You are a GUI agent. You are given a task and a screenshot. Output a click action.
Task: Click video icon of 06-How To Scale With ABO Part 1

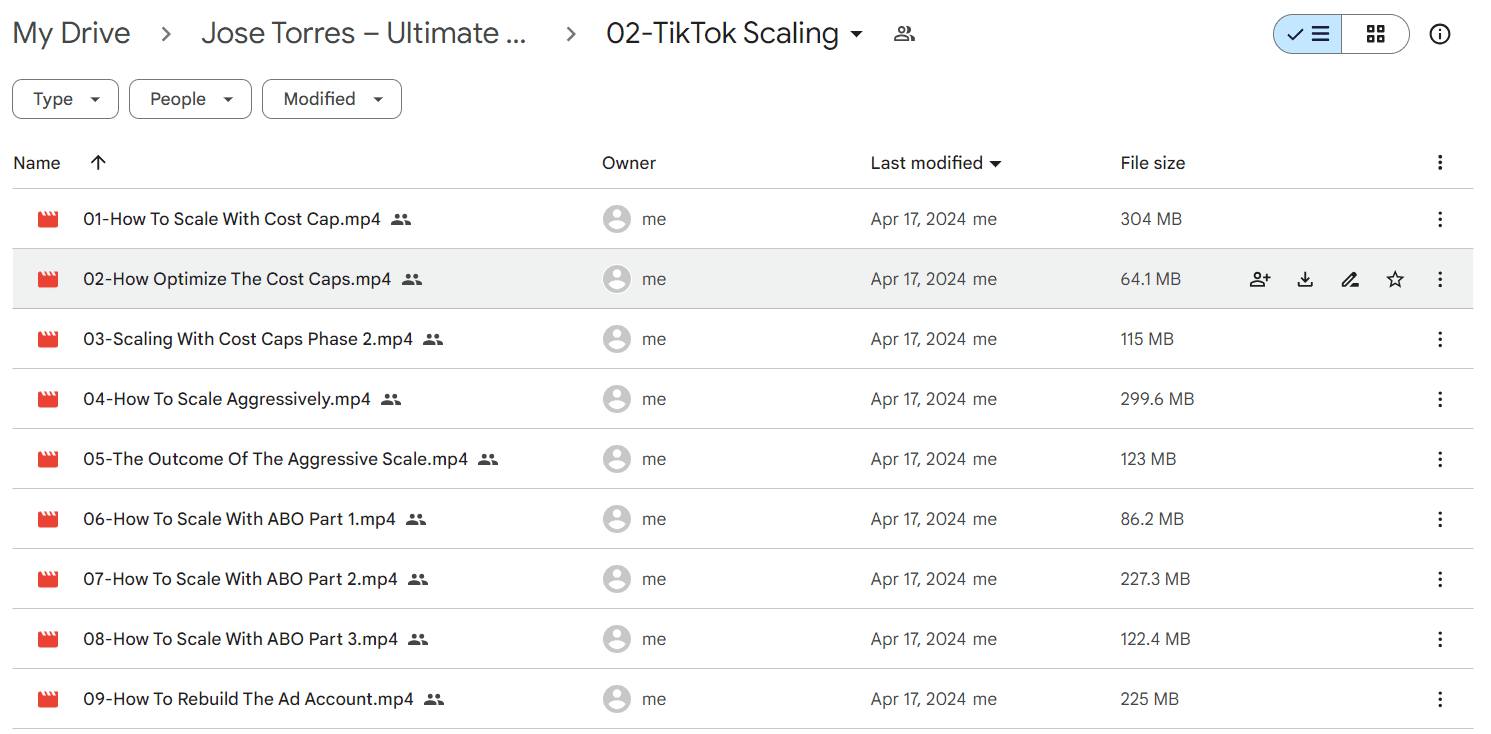(x=48, y=520)
